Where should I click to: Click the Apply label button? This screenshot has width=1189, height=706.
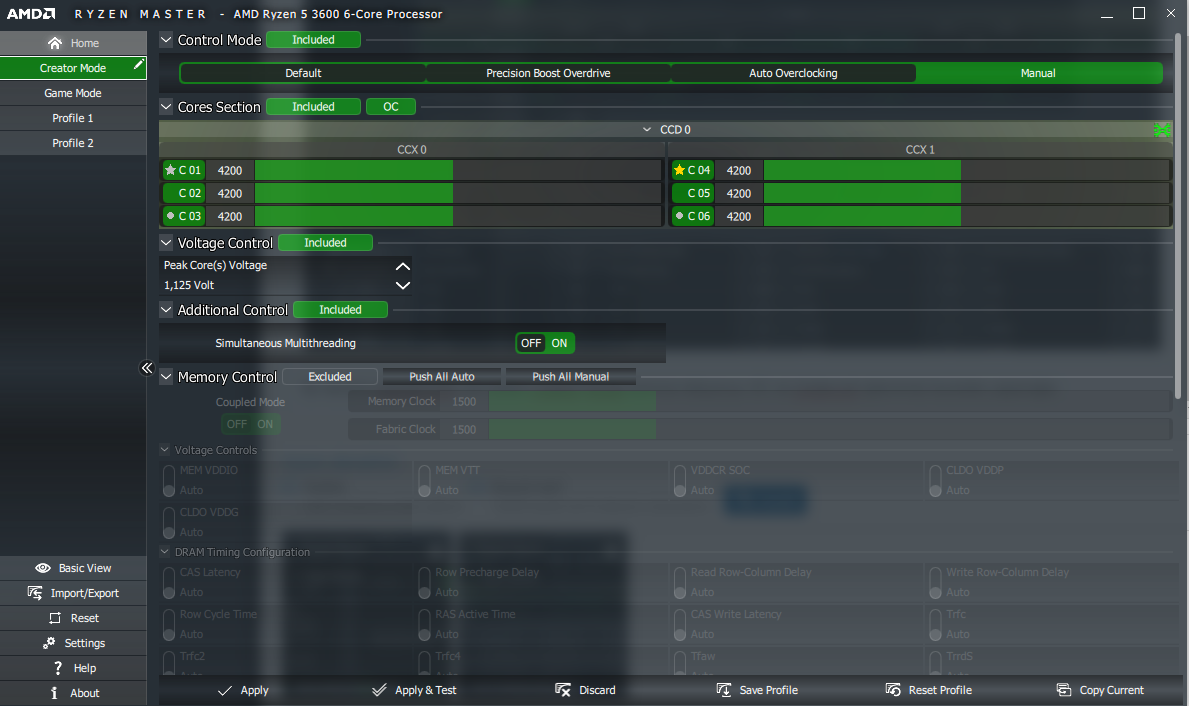[255, 690]
